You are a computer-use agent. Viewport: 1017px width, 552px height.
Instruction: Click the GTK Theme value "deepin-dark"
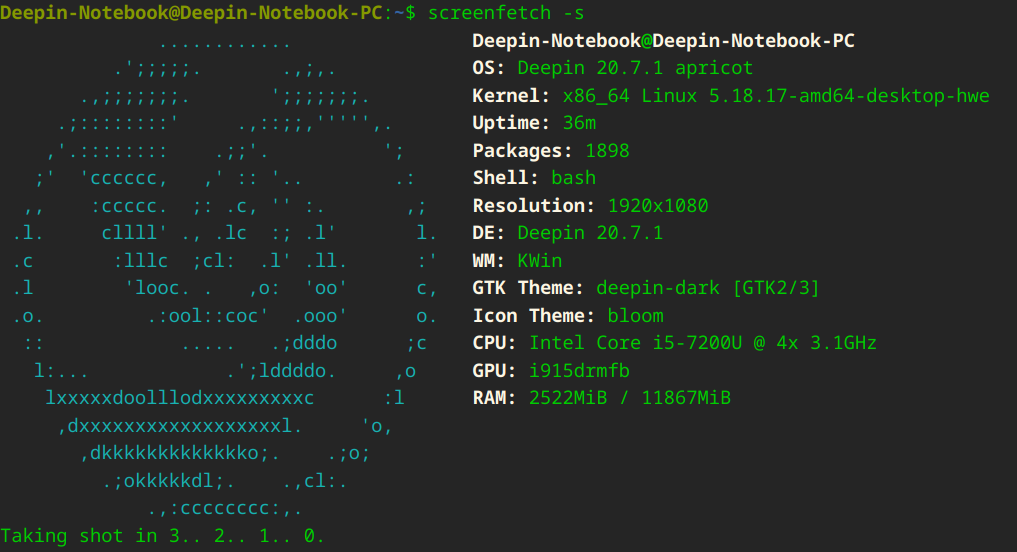[658, 288]
